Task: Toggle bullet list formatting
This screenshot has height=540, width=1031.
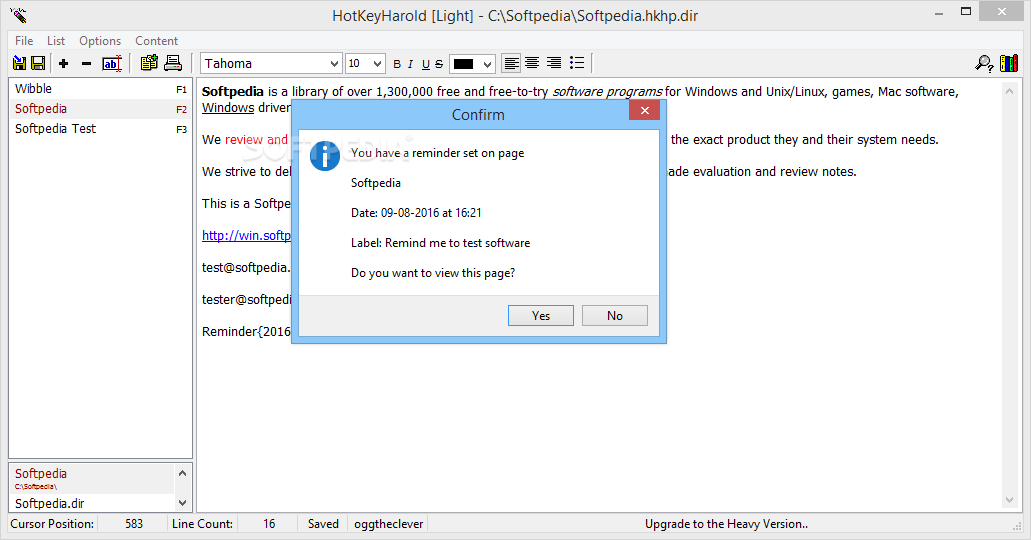Action: 577,63
